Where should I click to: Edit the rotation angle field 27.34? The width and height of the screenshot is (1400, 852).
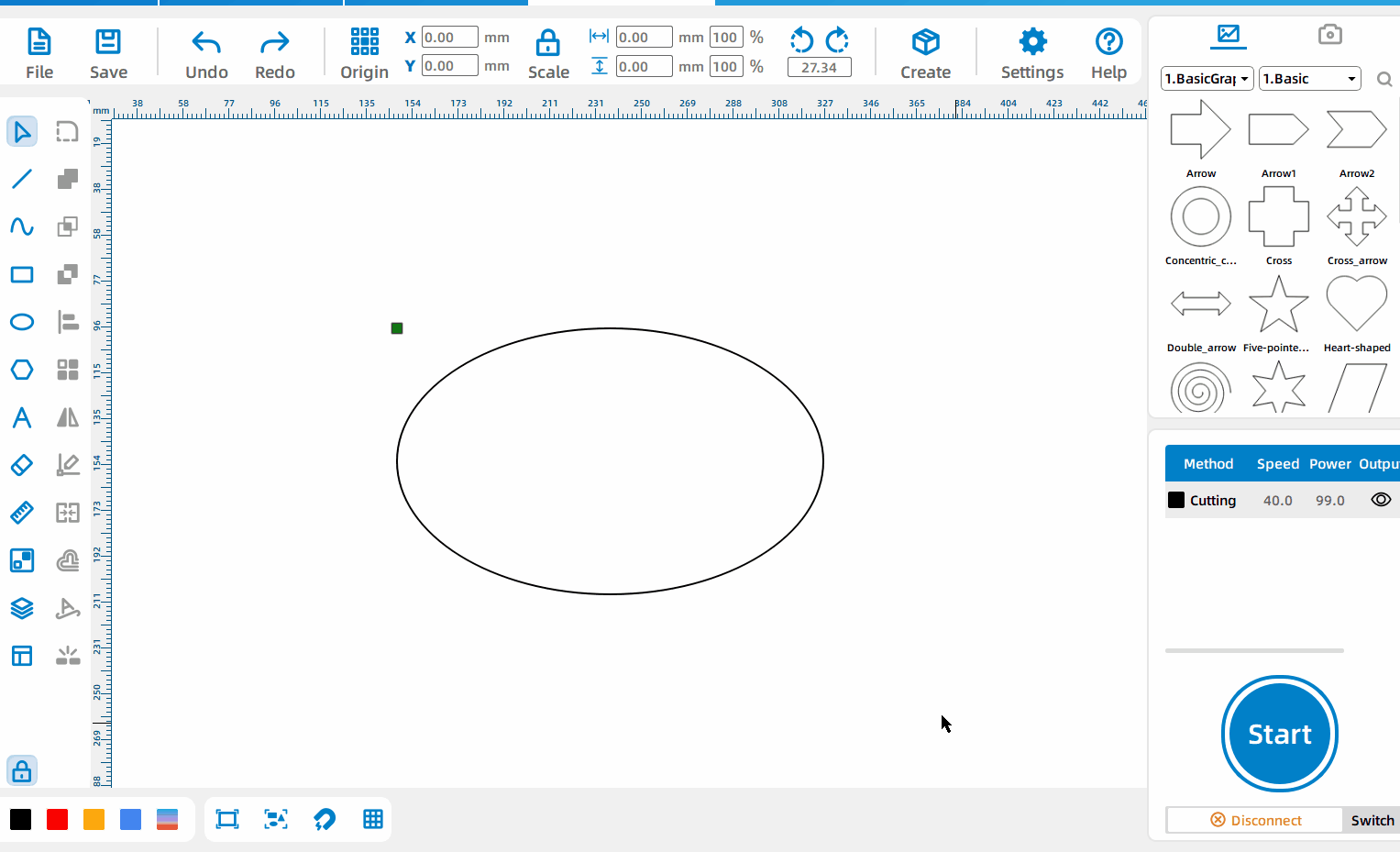pos(819,67)
